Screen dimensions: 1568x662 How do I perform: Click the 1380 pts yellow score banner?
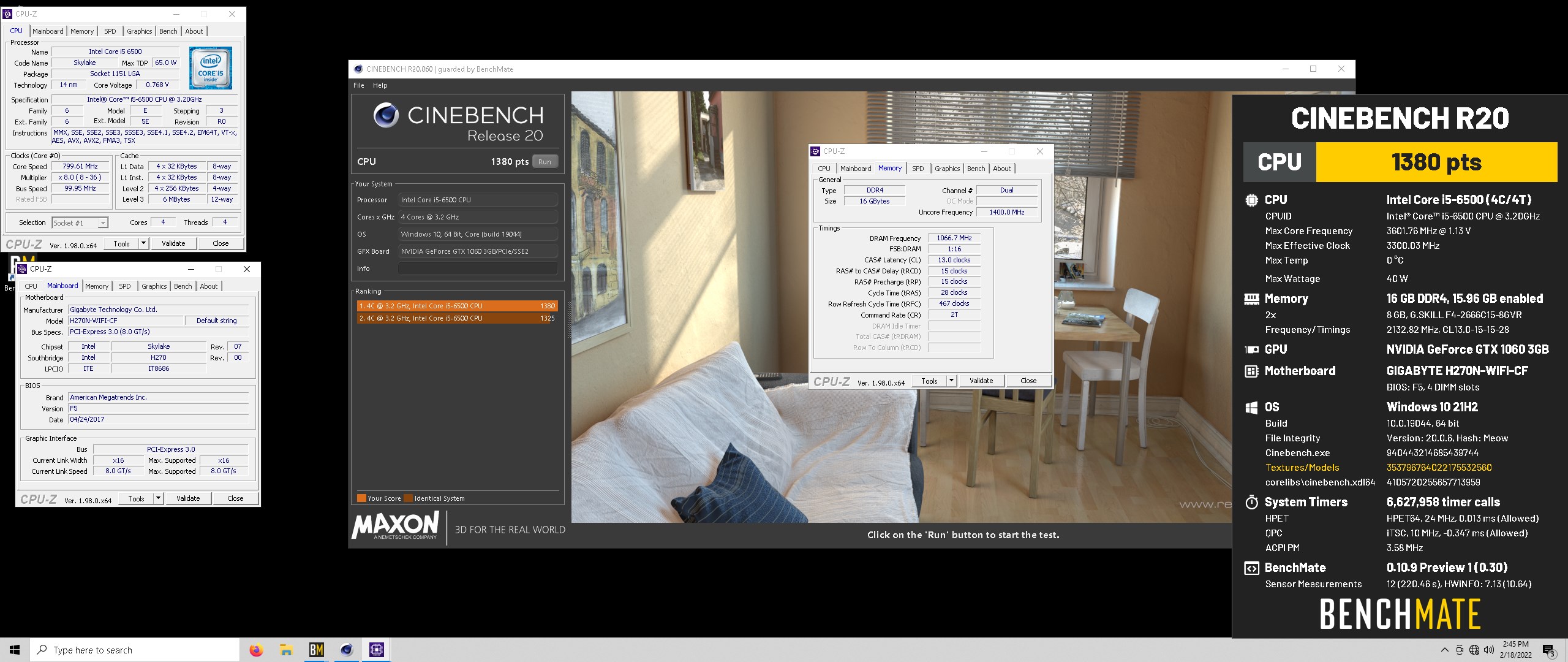pyautogui.click(x=1436, y=162)
